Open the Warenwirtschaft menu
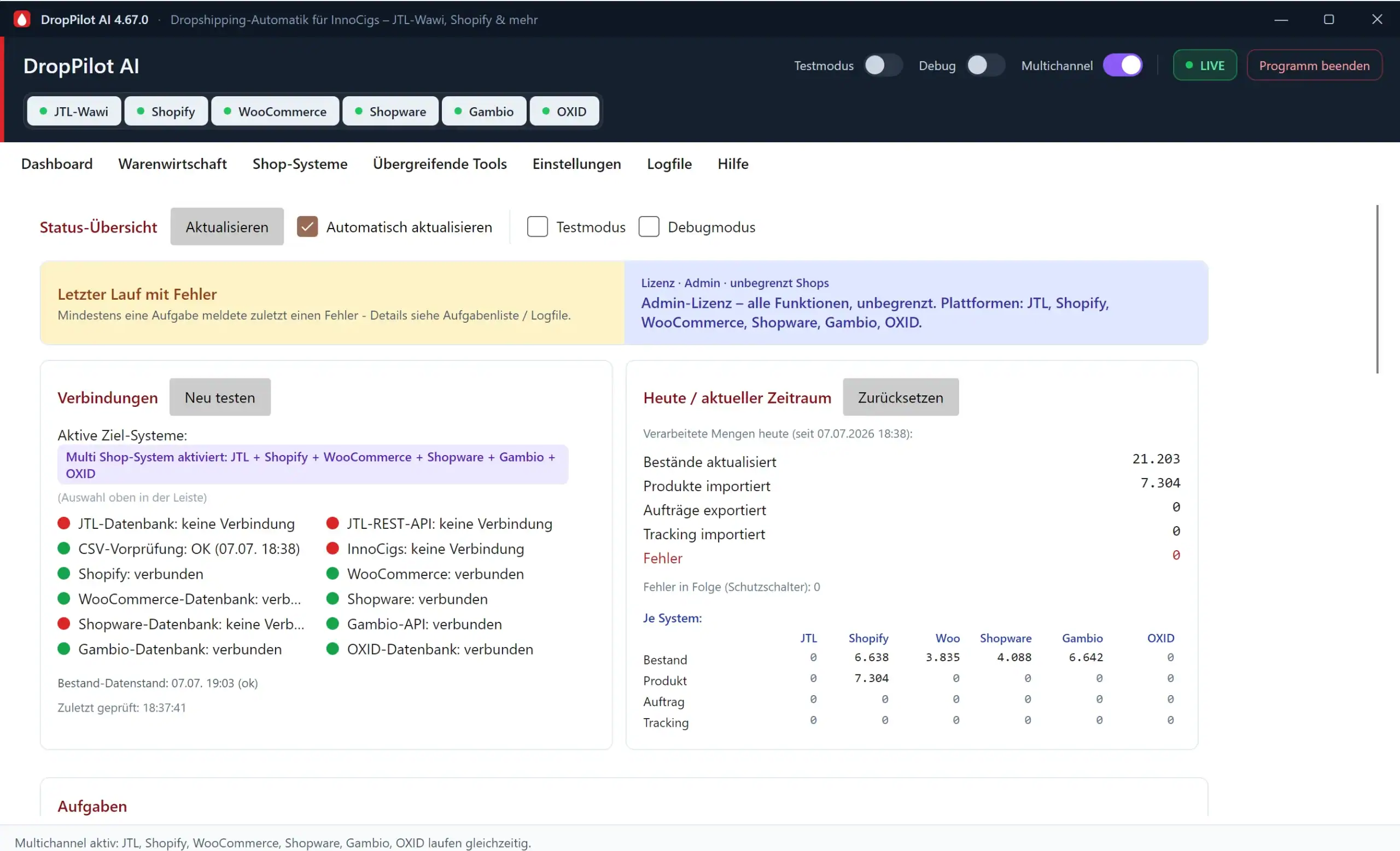 [172, 164]
